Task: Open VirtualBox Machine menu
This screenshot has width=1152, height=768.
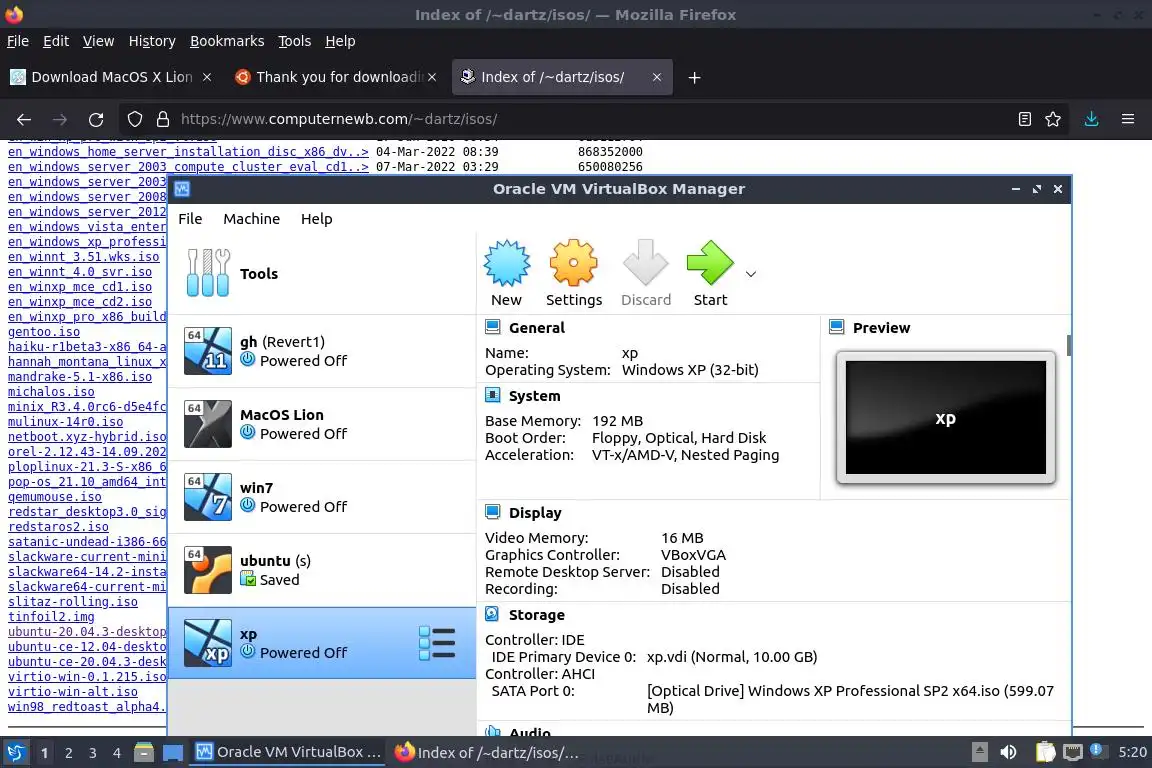Action: [x=251, y=219]
